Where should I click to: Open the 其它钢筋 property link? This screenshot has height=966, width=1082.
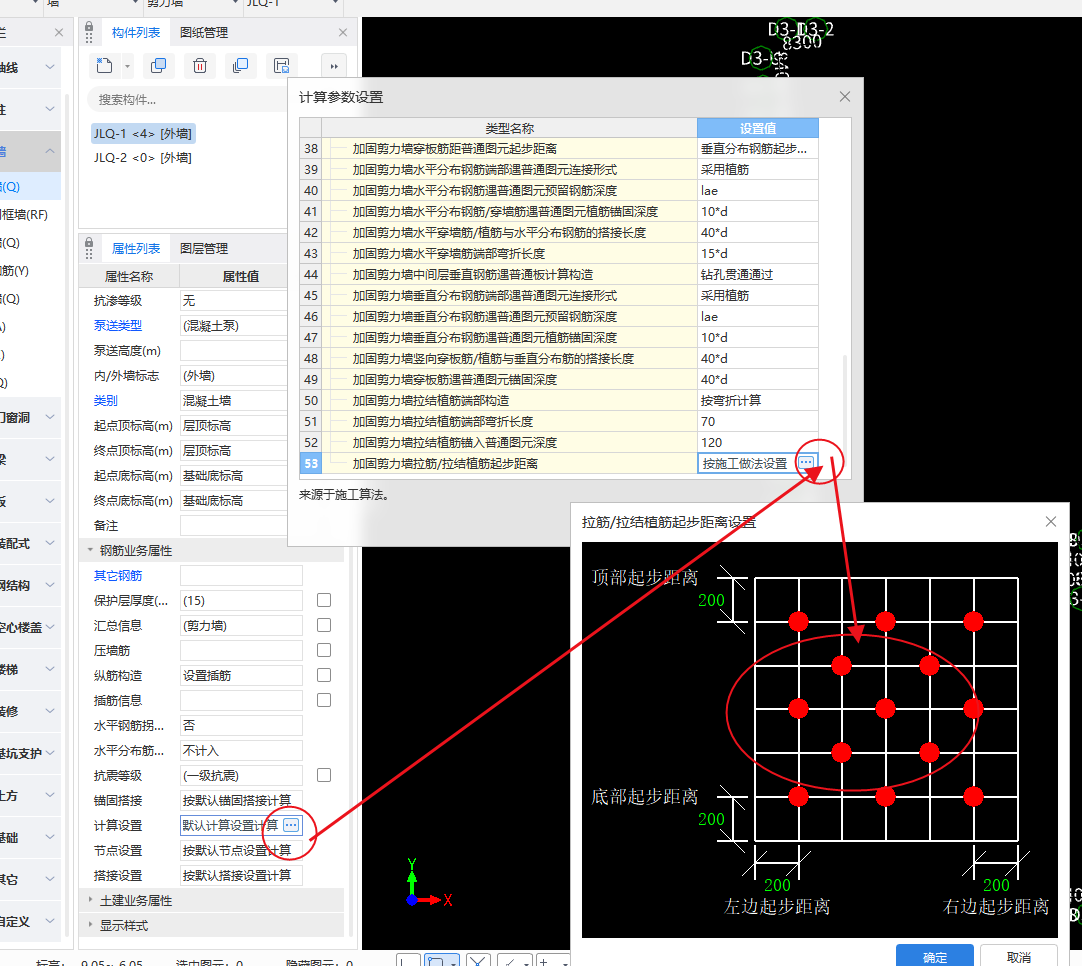[x=118, y=575]
